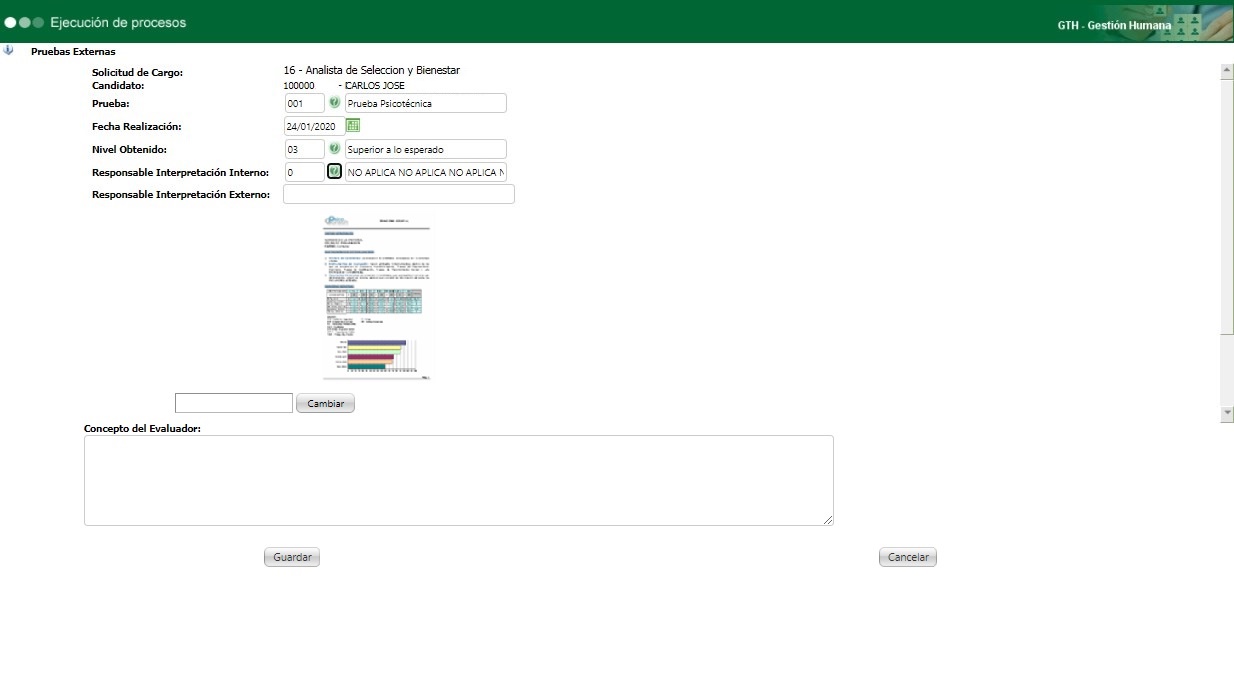This screenshot has width=1234, height=698.
Task: Click the 16 - Analista de Seleccion text
Action: (x=372, y=71)
